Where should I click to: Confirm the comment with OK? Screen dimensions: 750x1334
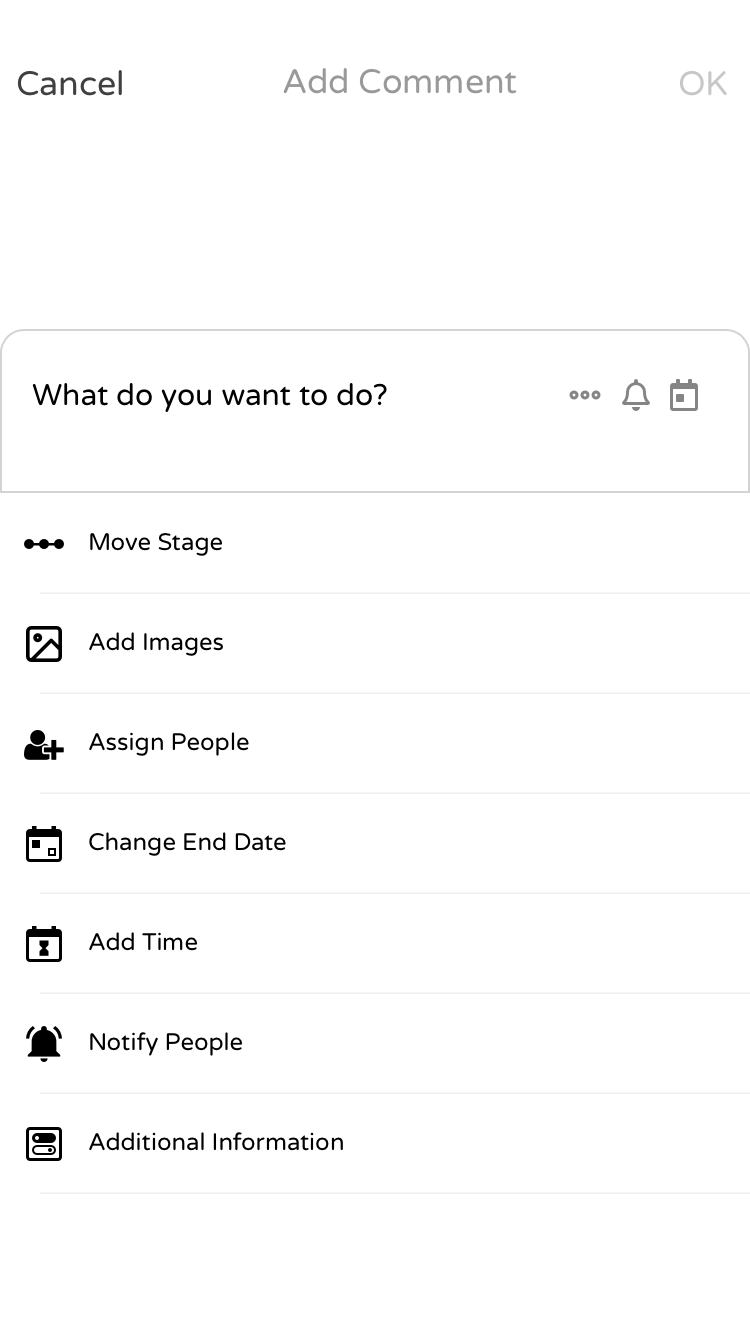[703, 83]
